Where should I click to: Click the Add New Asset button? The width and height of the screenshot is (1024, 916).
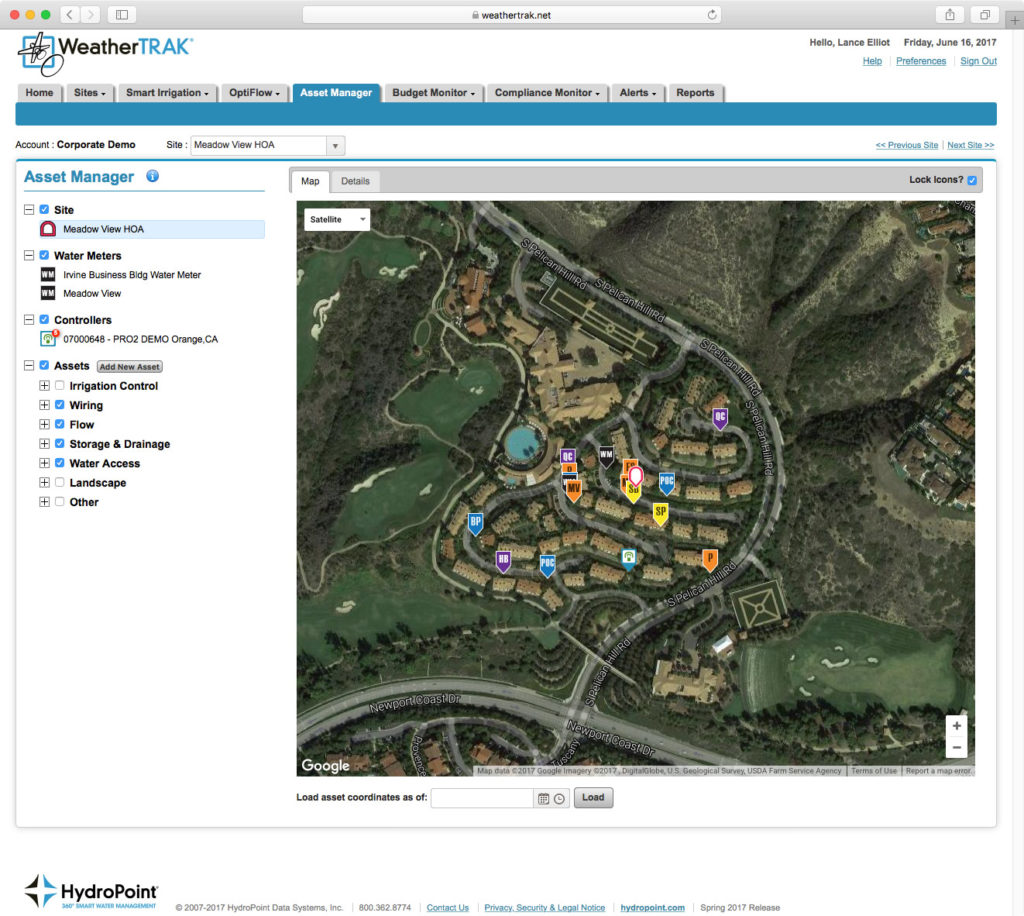pyautogui.click(x=129, y=366)
